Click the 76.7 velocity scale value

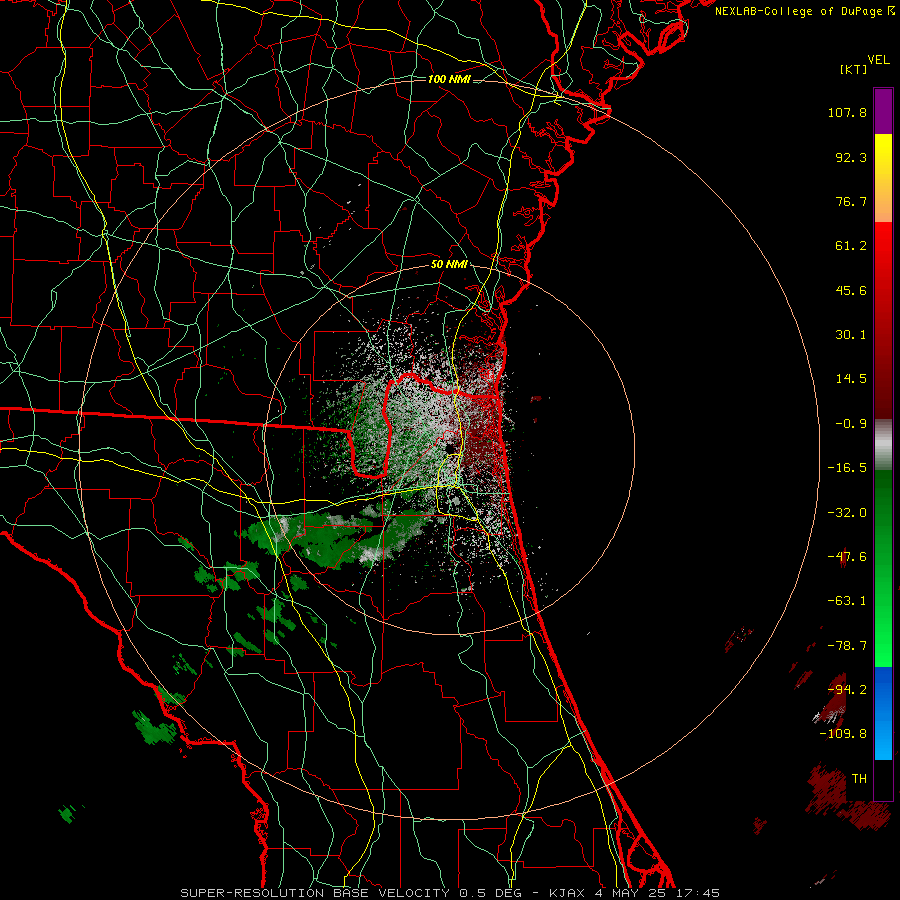pyautogui.click(x=851, y=201)
